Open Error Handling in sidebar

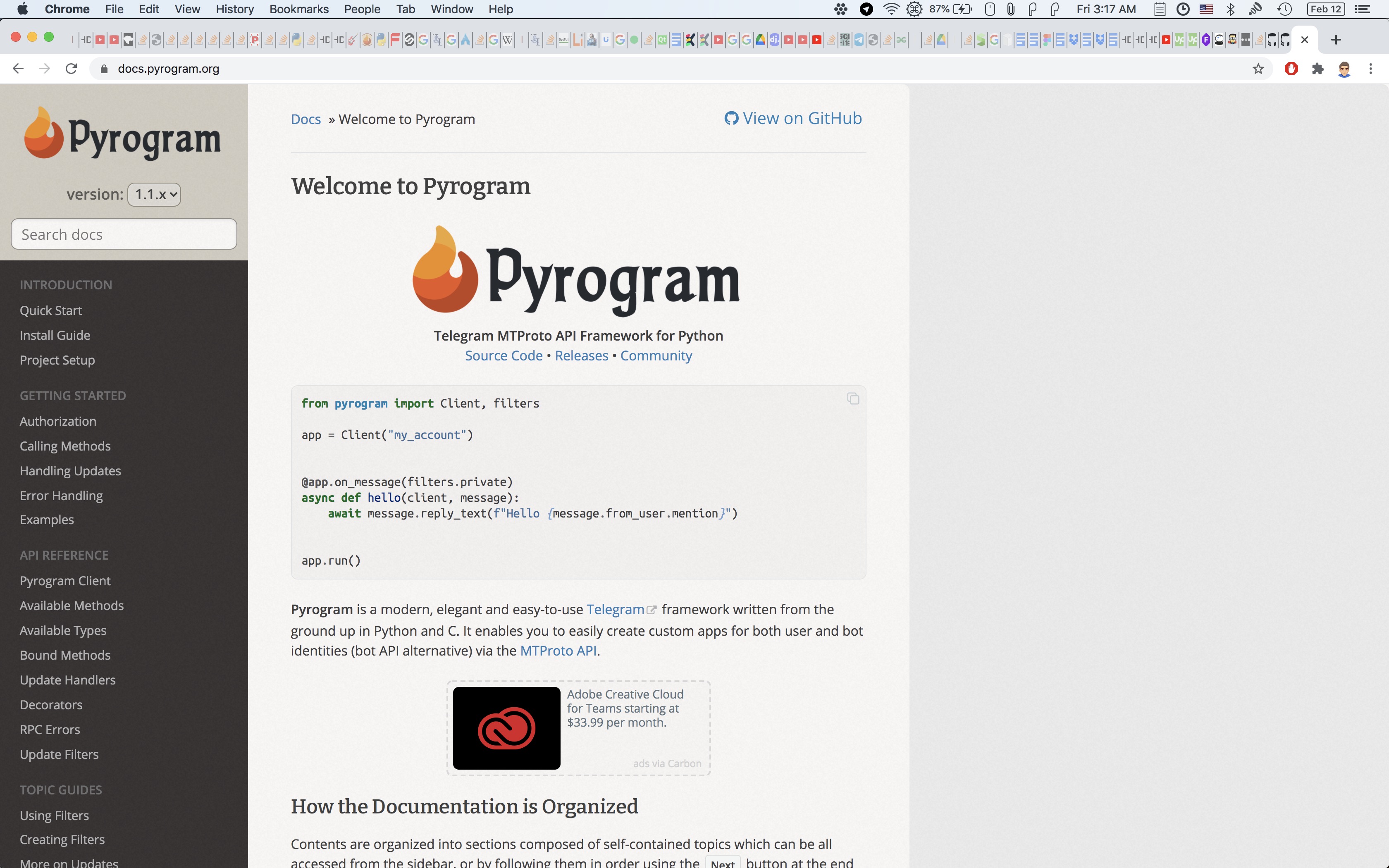(61, 496)
